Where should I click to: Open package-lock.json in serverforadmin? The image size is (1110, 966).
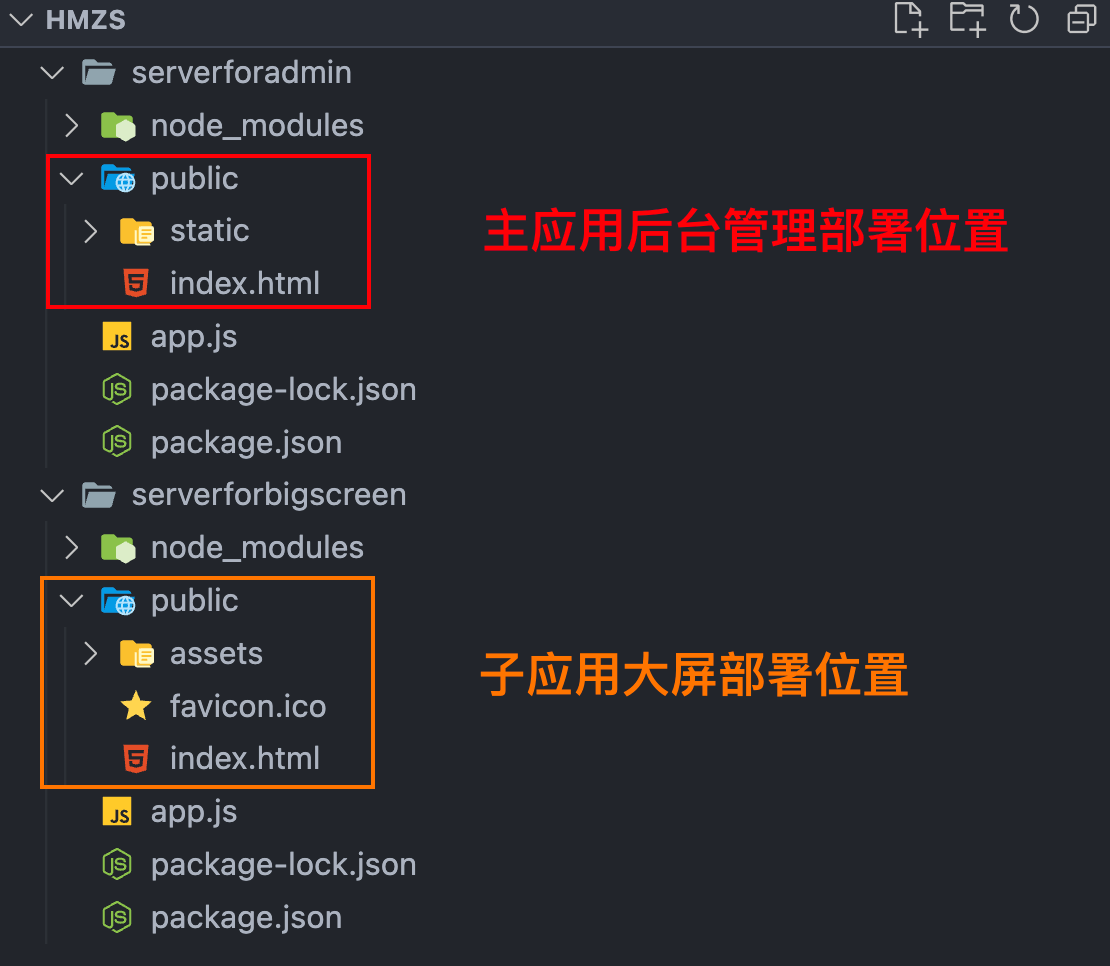(x=283, y=389)
